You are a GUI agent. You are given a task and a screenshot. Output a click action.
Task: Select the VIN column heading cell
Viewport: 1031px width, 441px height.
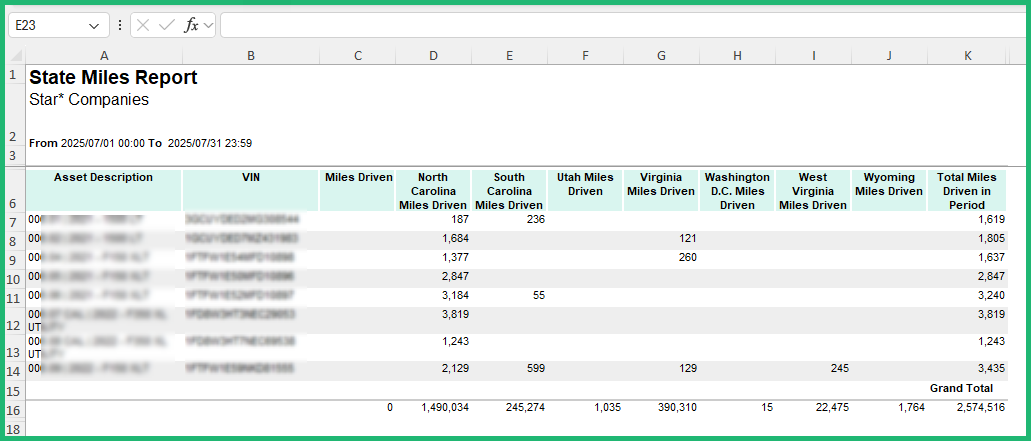[x=251, y=178]
